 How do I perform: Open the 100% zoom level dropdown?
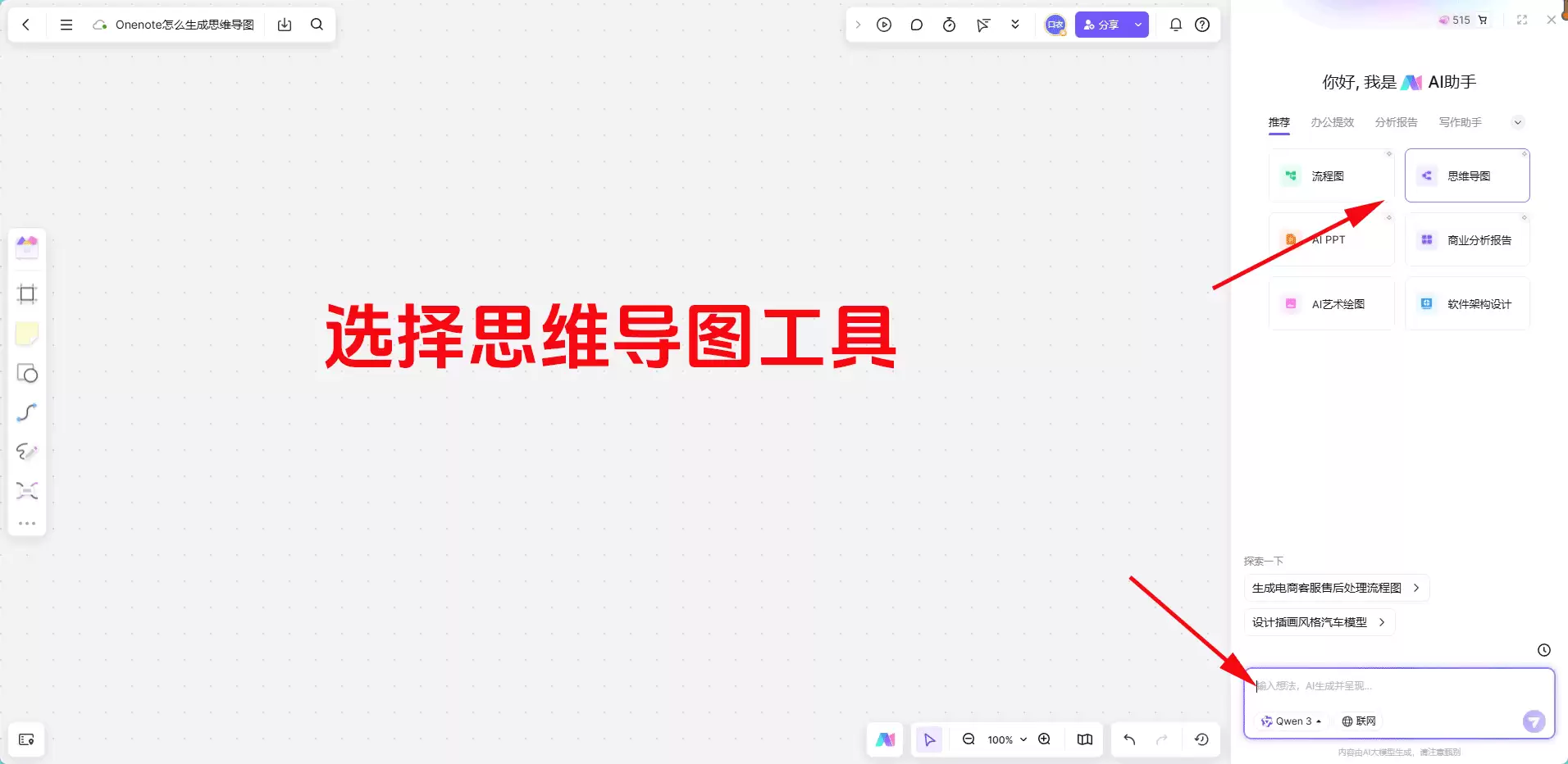click(1007, 739)
